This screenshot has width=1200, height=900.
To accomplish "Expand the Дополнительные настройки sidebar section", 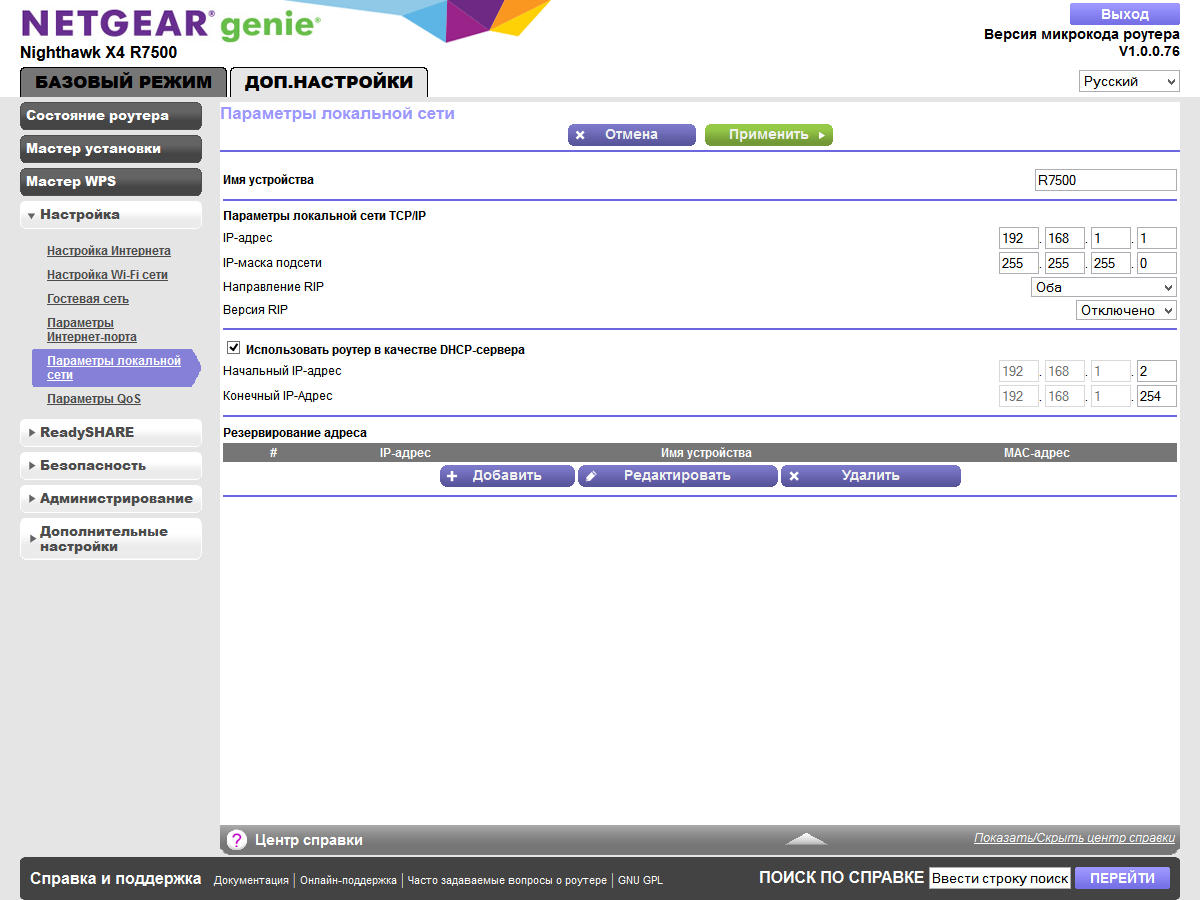I will click(111, 539).
